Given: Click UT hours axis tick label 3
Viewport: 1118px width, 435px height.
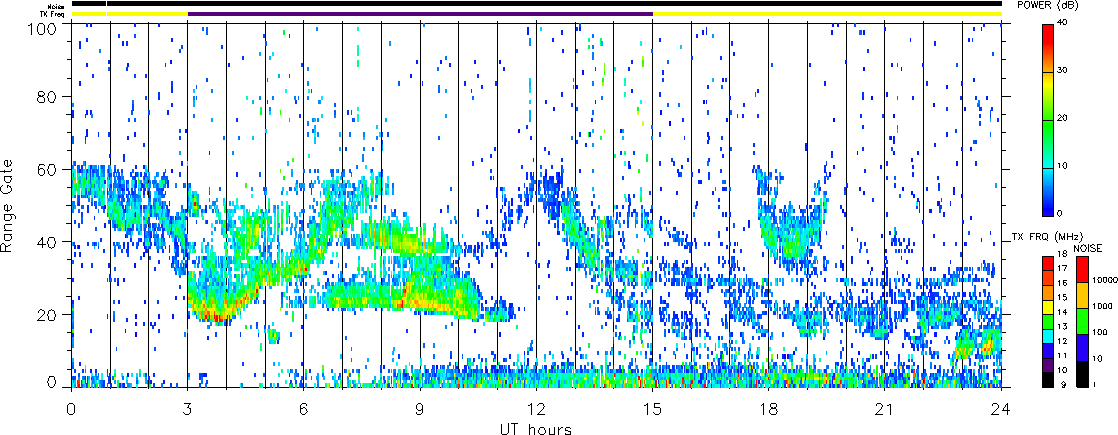Looking at the screenshot, I should (x=188, y=409).
